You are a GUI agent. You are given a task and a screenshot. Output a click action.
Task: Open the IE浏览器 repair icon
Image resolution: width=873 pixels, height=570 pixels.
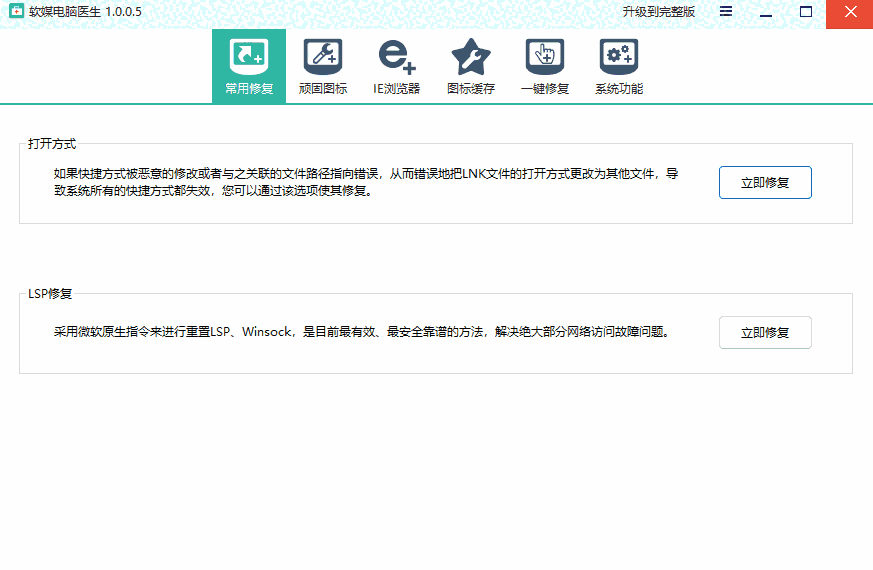click(x=396, y=56)
